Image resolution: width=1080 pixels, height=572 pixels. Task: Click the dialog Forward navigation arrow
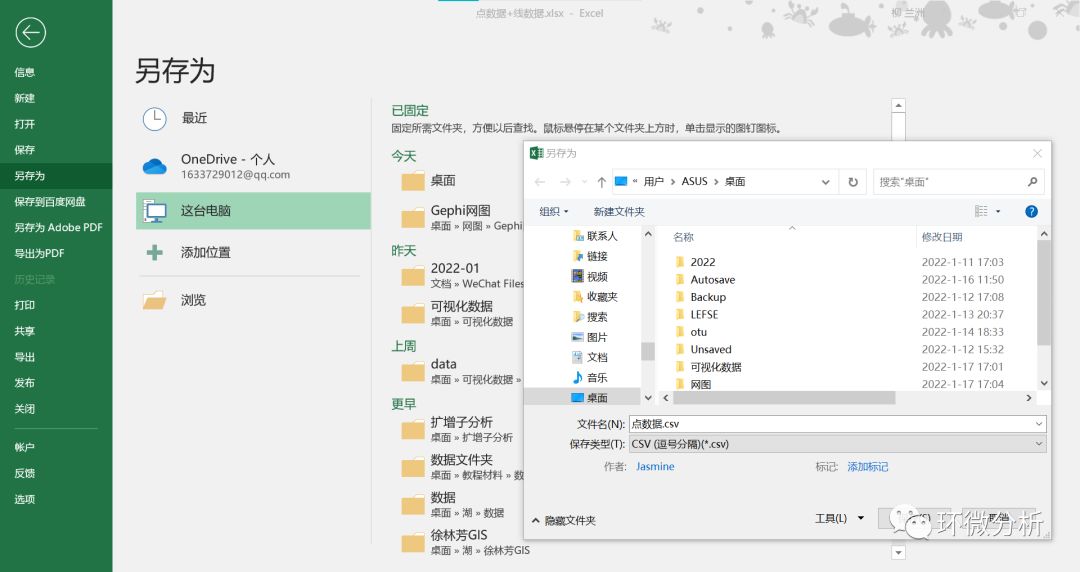tap(565, 182)
